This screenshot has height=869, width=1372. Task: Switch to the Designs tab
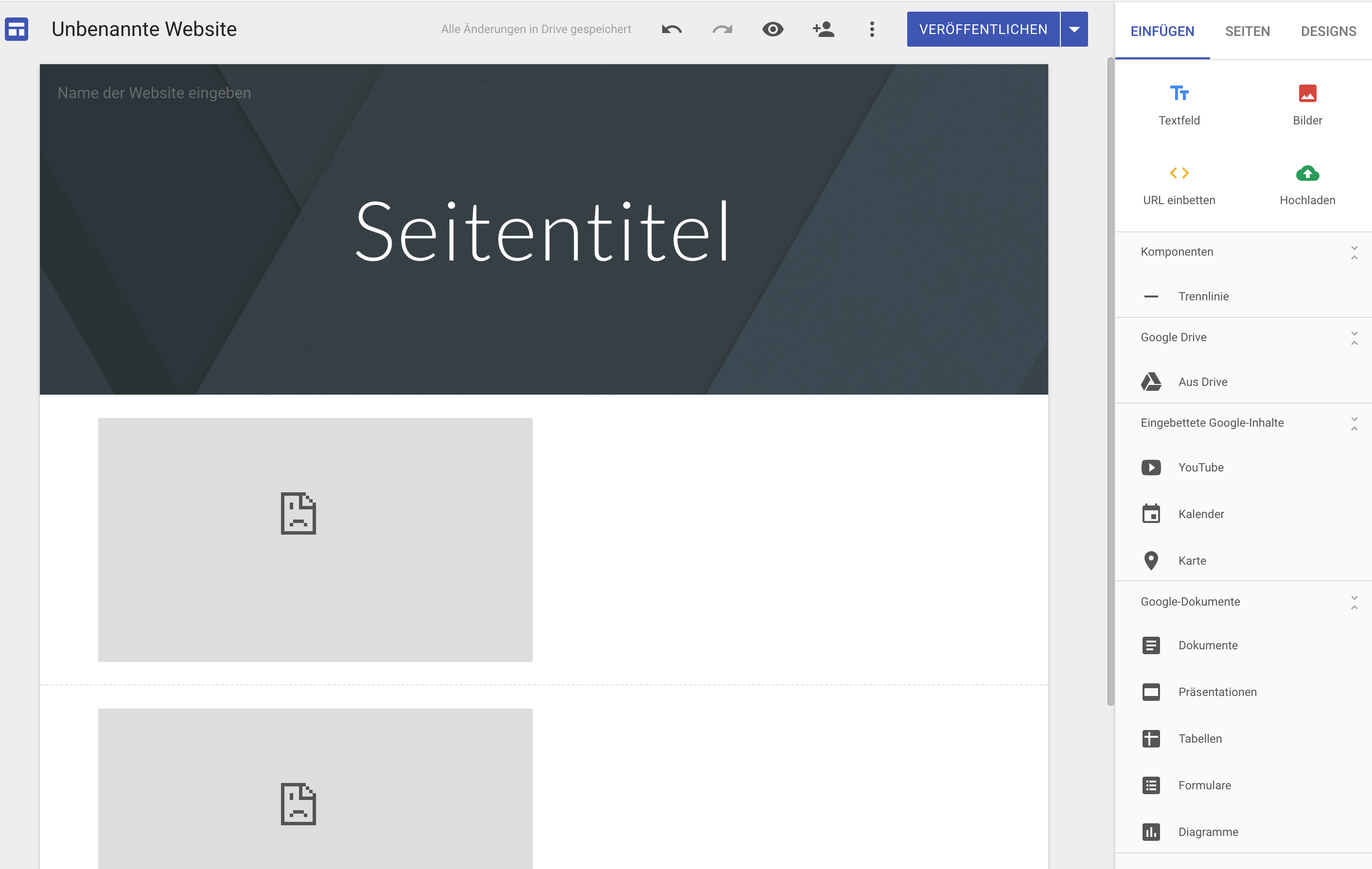point(1328,31)
